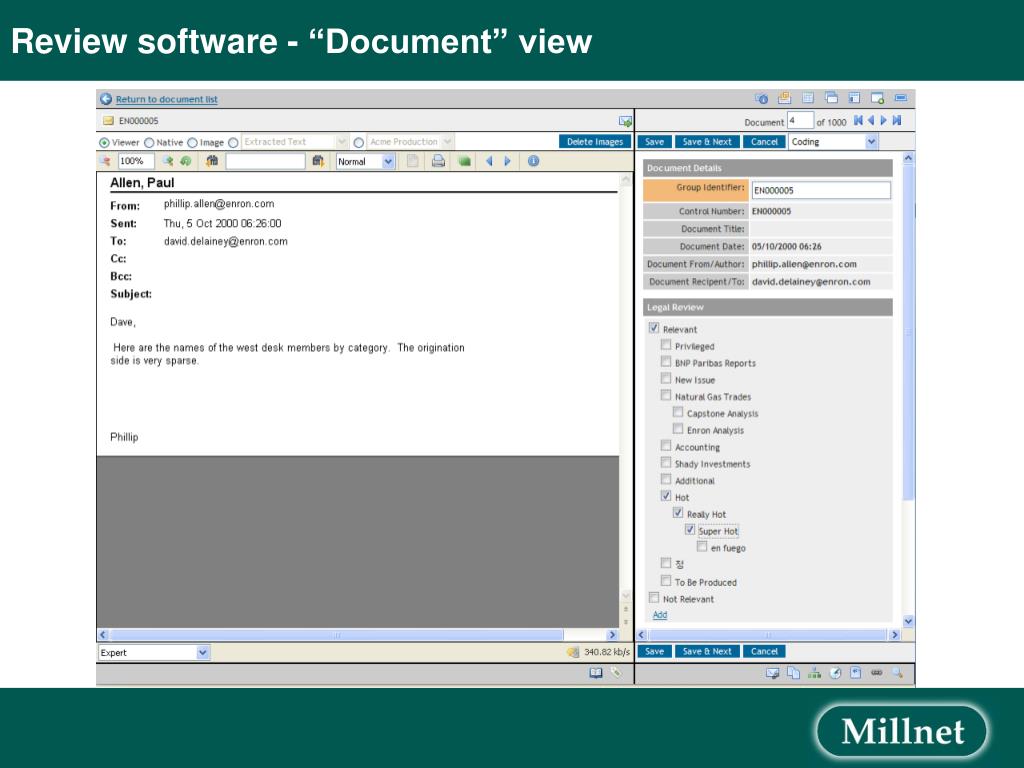Select the Image radio button
Viewport: 1024px width, 768px height.
coord(192,142)
